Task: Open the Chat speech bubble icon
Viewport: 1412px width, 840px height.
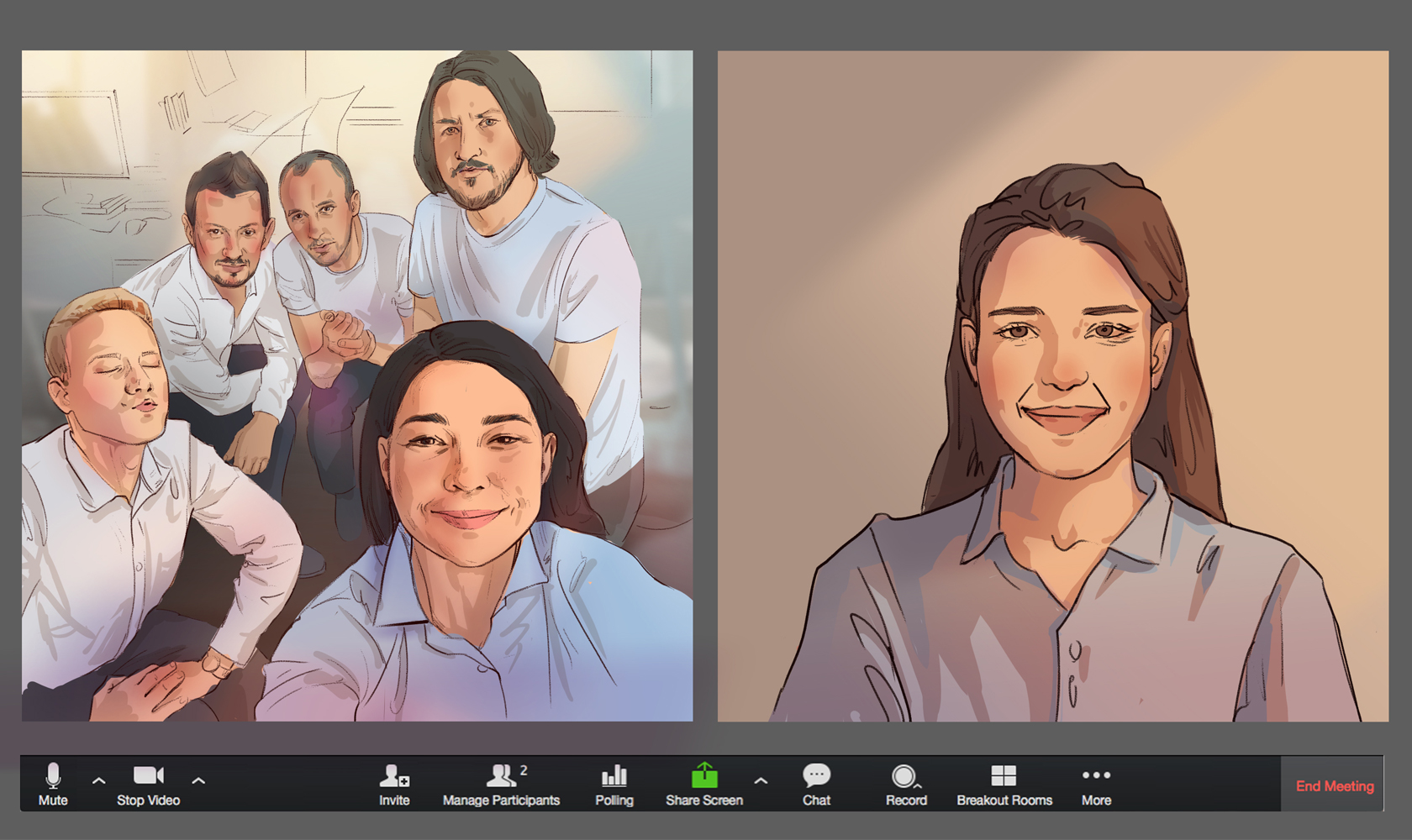Action: coord(816,775)
